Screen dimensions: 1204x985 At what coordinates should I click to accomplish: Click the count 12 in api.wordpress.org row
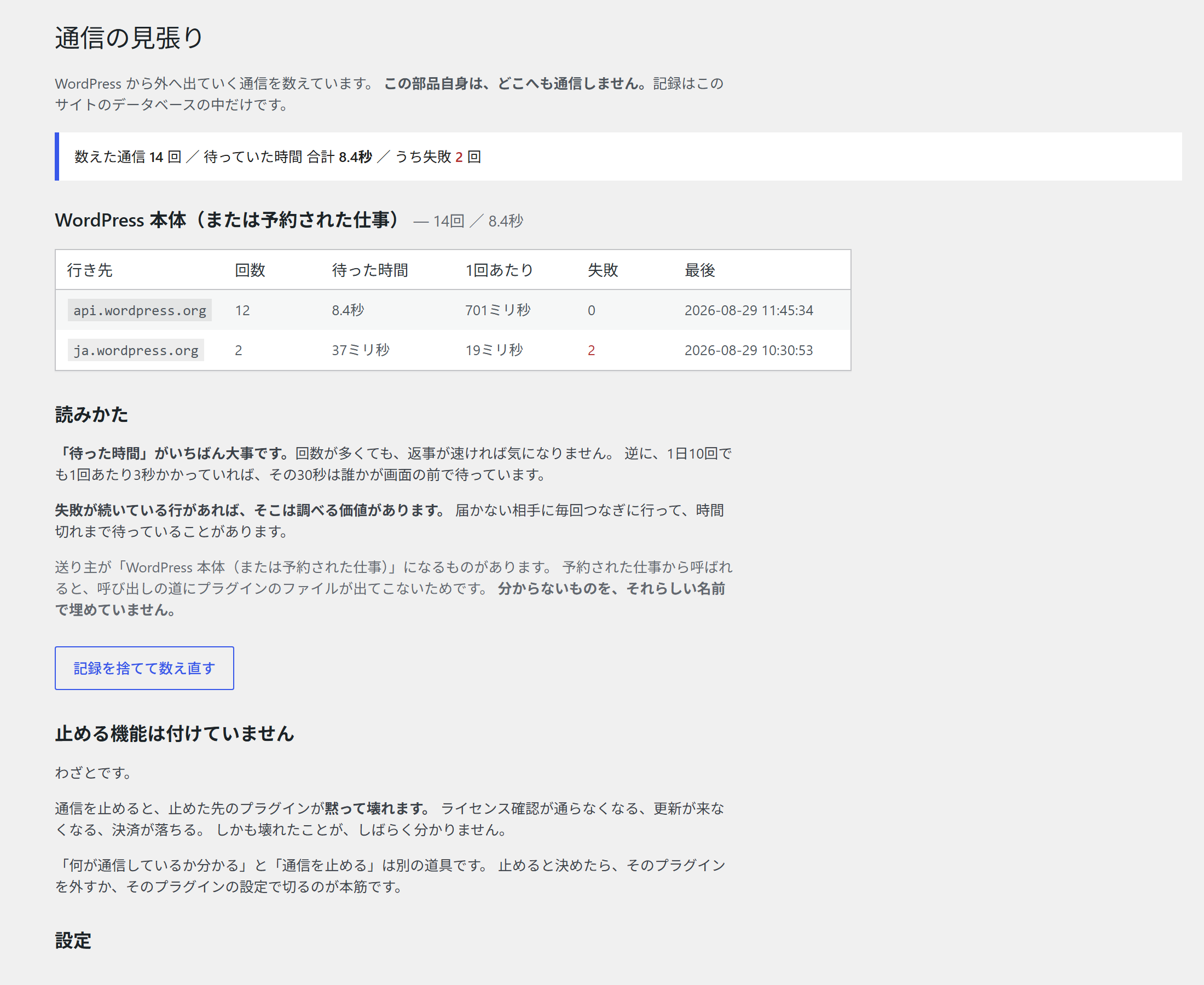click(x=242, y=310)
